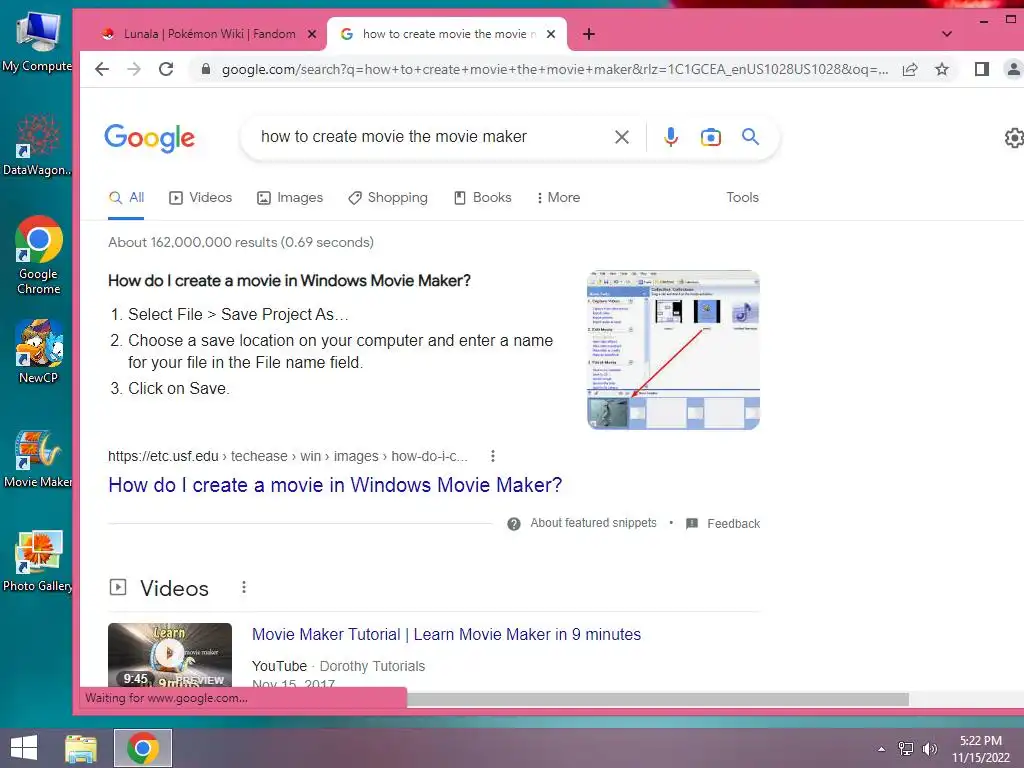Bookmark this page with the star

[942, 69]
